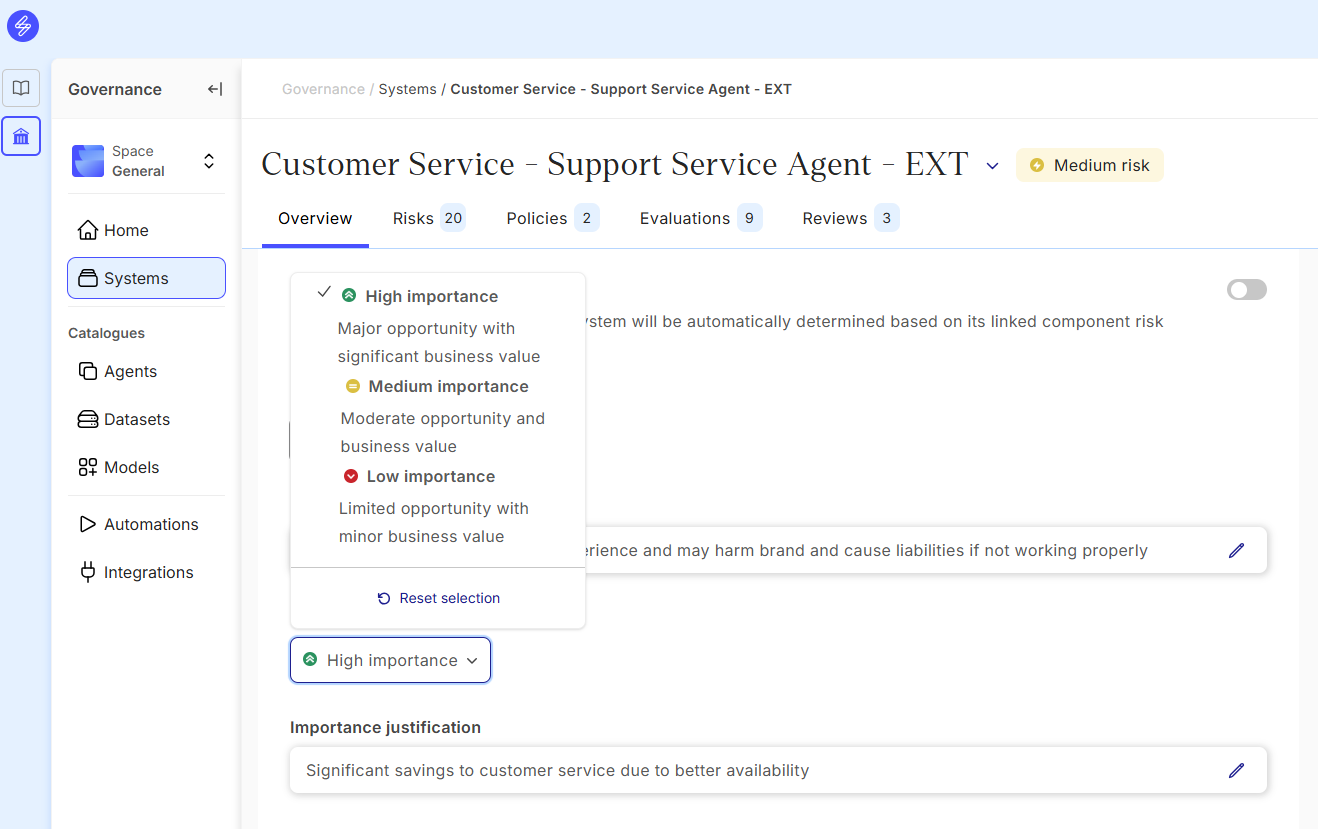Open the Evaluations tab
Image resolution: width=1318 pixels, height=829 pixels.
pos(699,218)
